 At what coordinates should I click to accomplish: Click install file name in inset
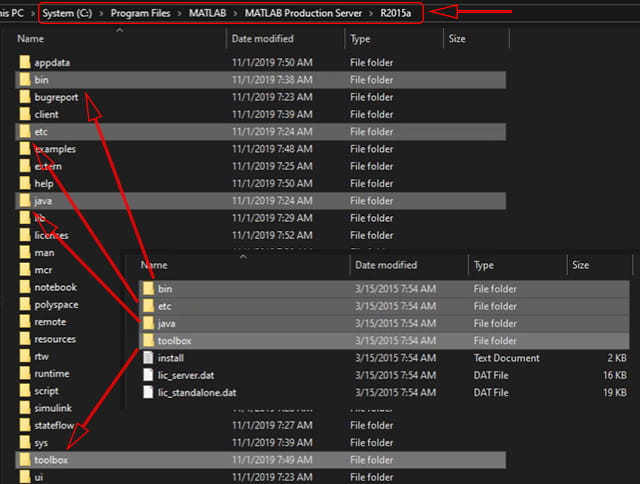pyautogui.click(x=171, y=358)
